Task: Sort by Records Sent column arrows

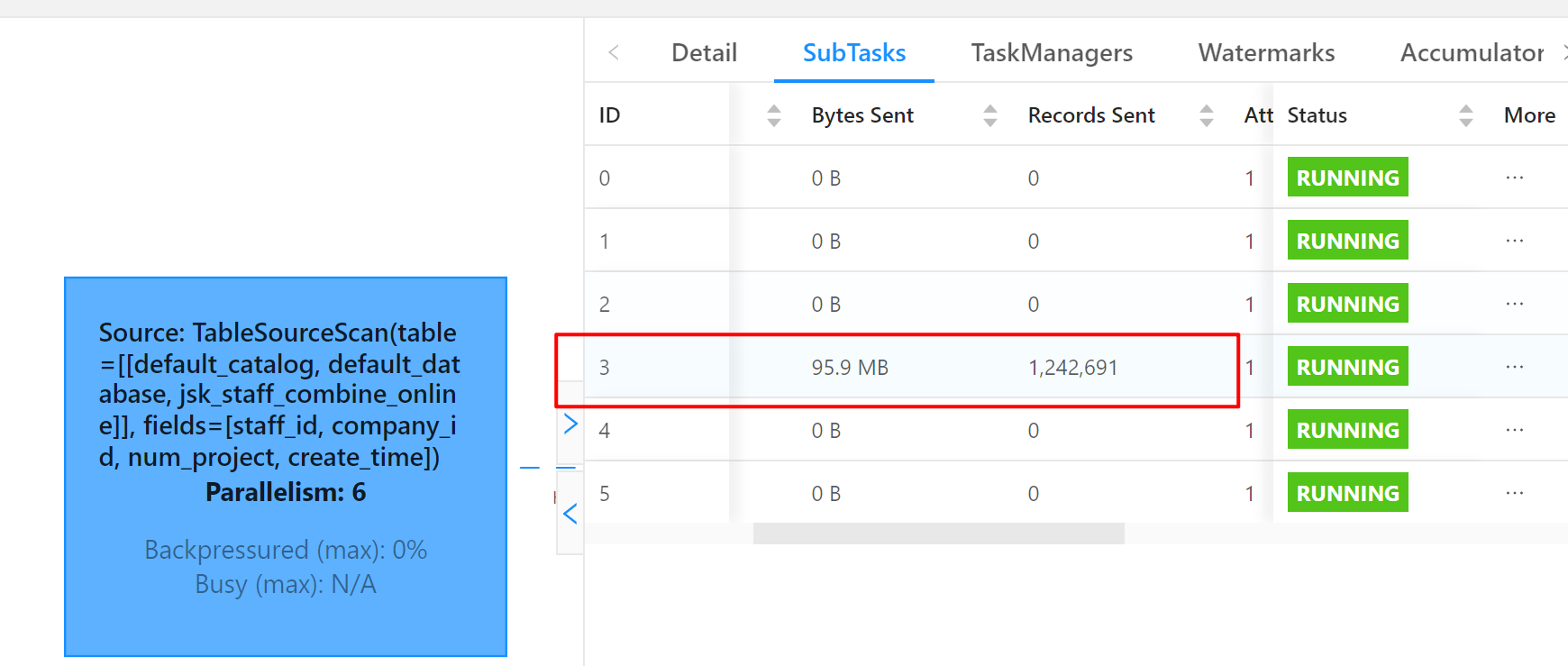Action: [x=1206, y=115]
